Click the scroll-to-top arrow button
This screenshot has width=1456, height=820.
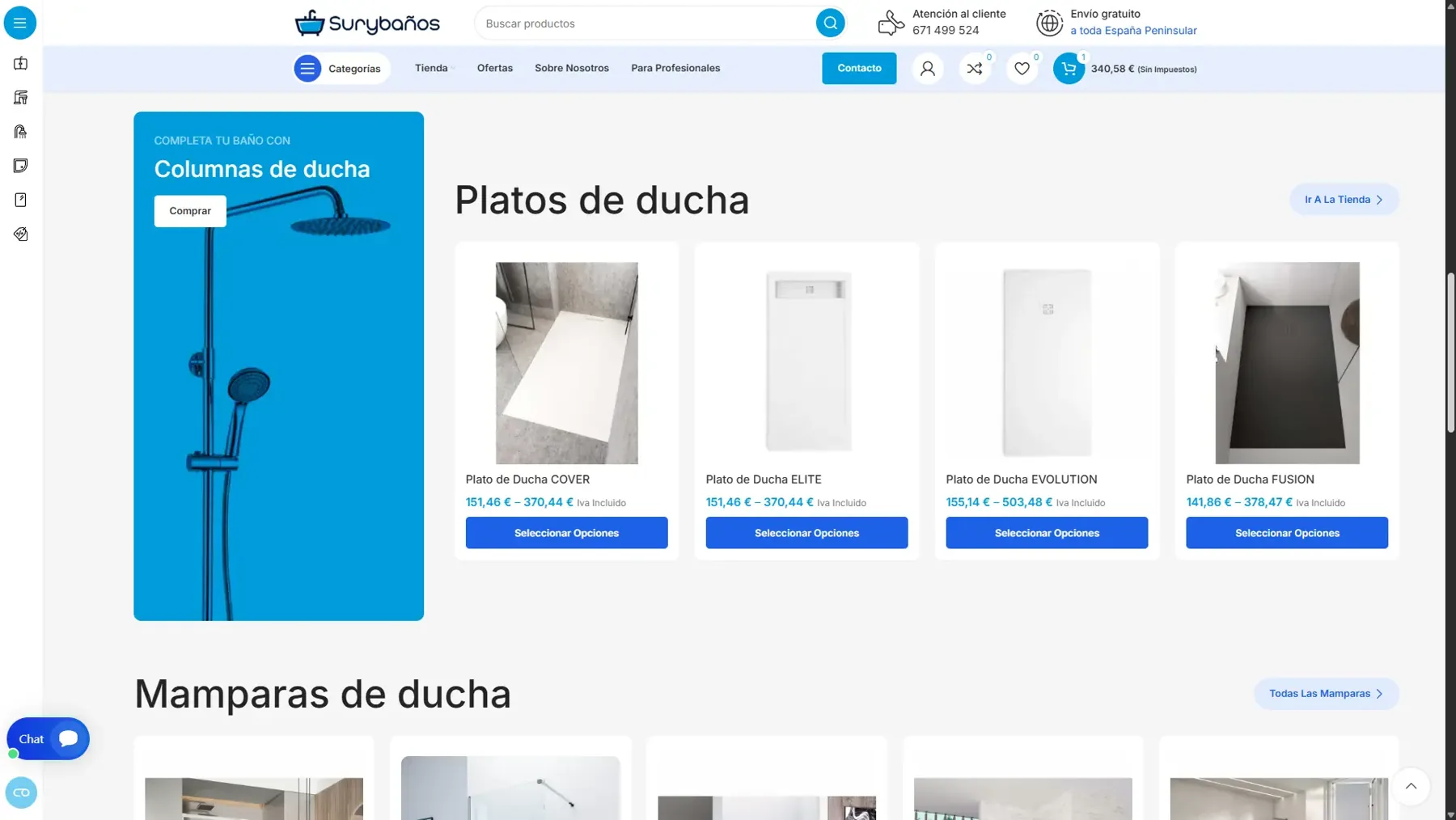point(1411,786)
